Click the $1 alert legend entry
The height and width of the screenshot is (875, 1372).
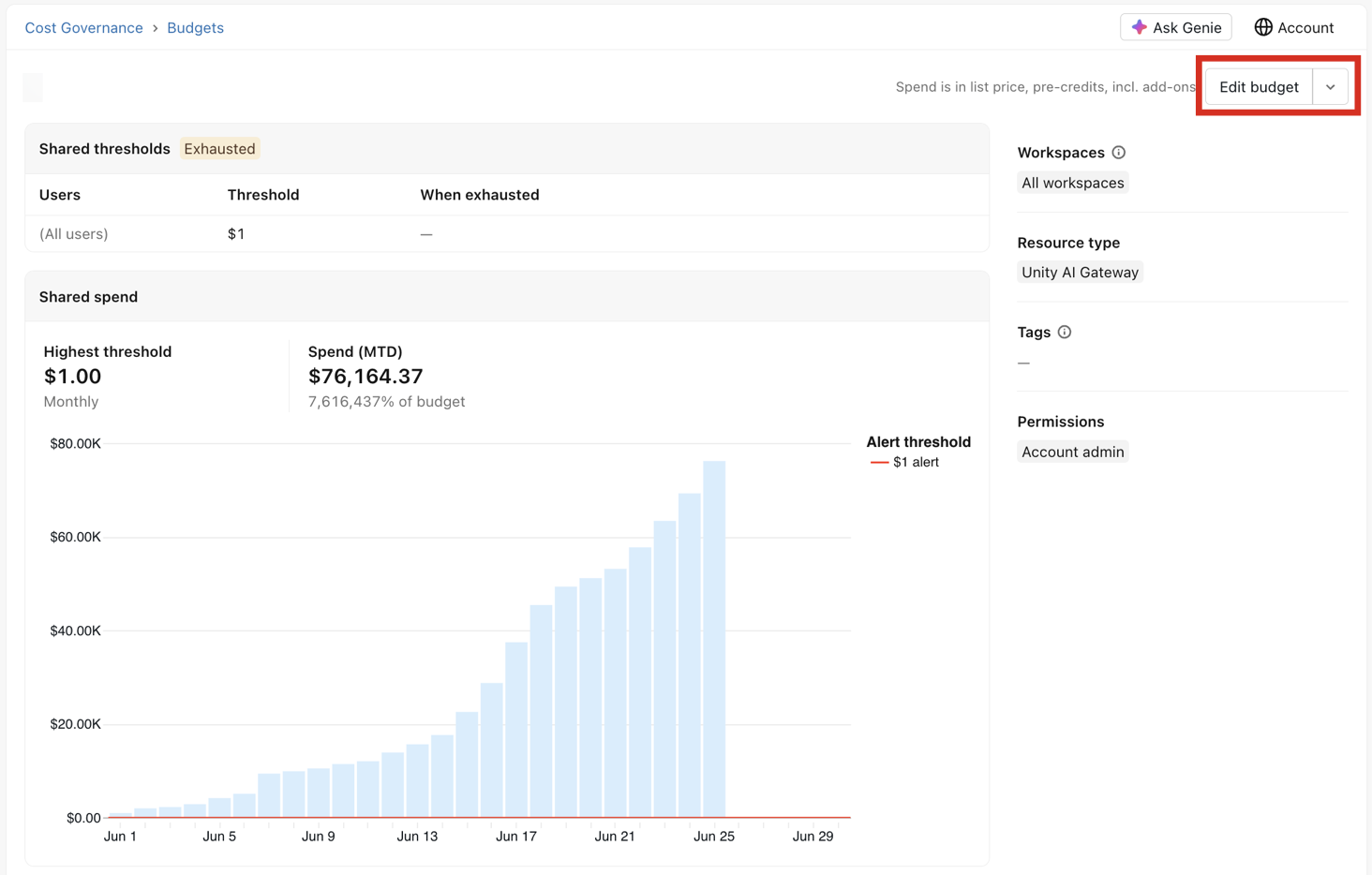[904, 463]
